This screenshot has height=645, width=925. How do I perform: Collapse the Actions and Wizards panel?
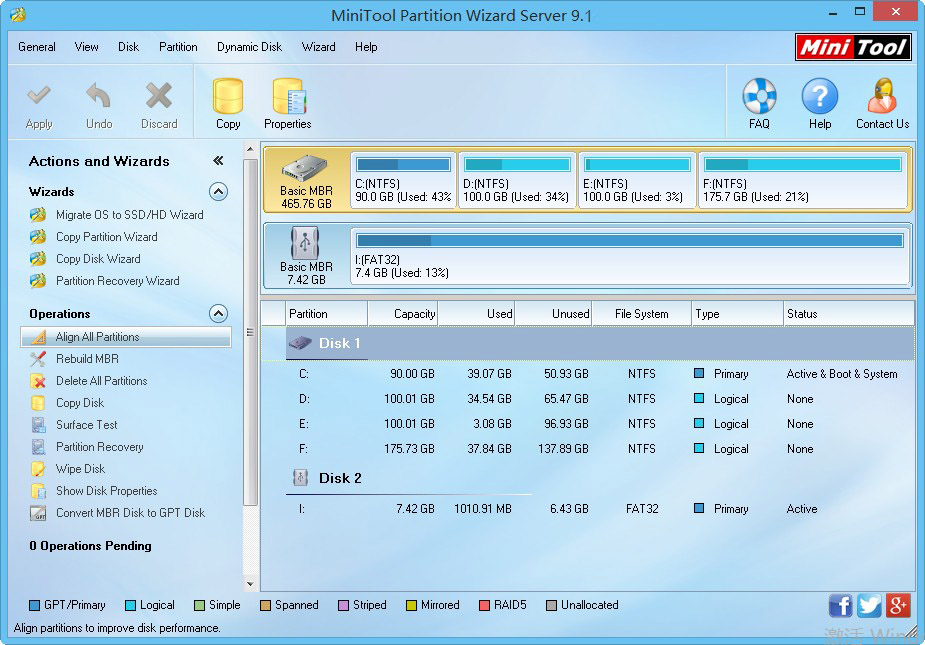click(218, 161)
